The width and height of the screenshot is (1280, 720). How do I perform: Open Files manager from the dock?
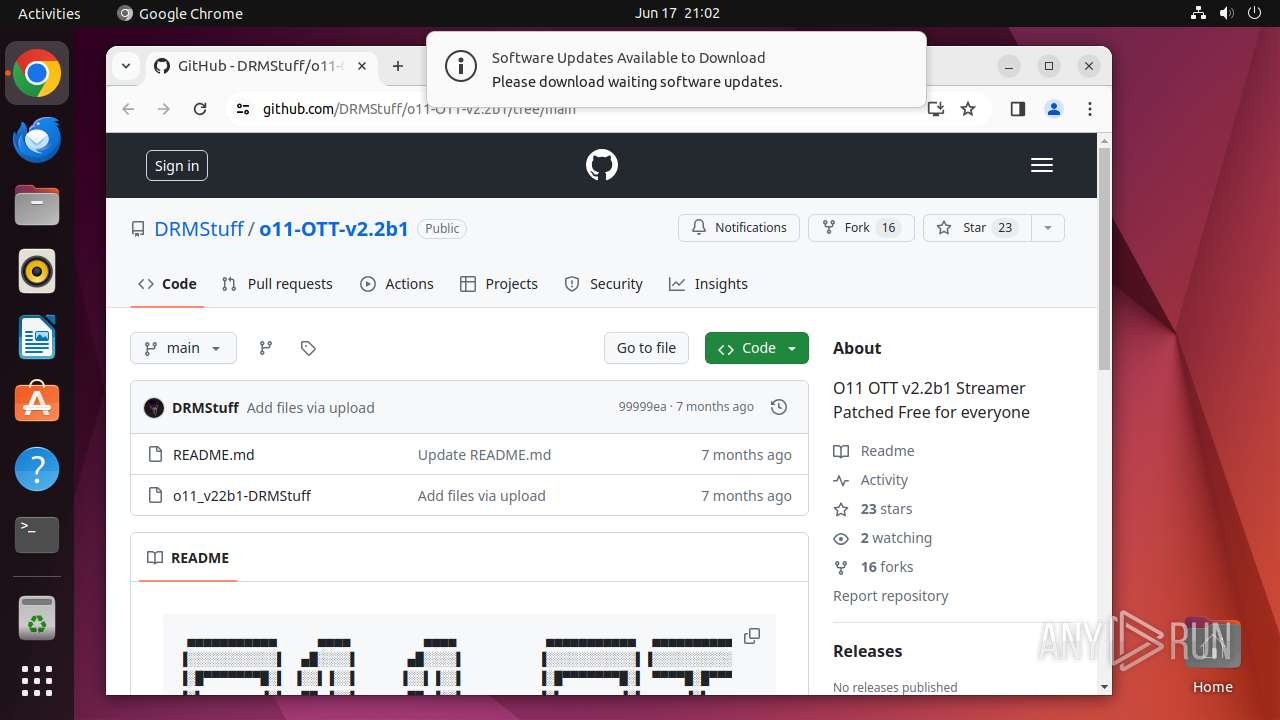coord(37,205)
